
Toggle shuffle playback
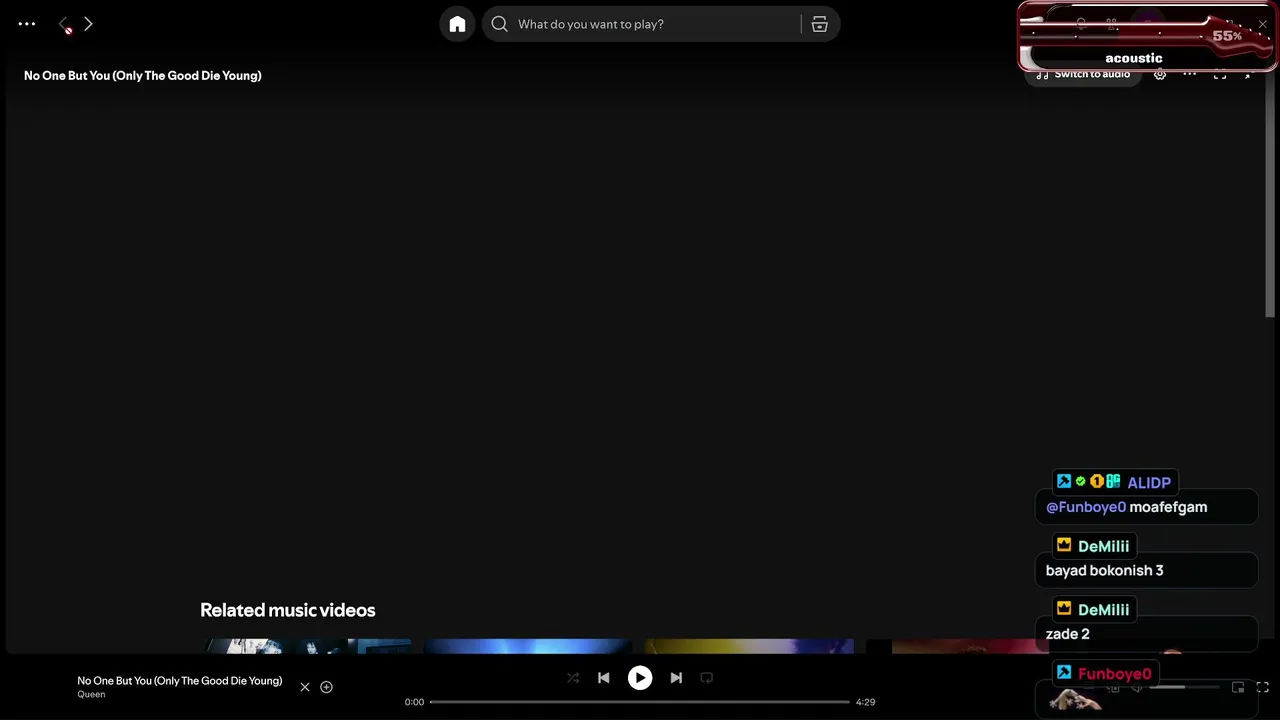573,678
